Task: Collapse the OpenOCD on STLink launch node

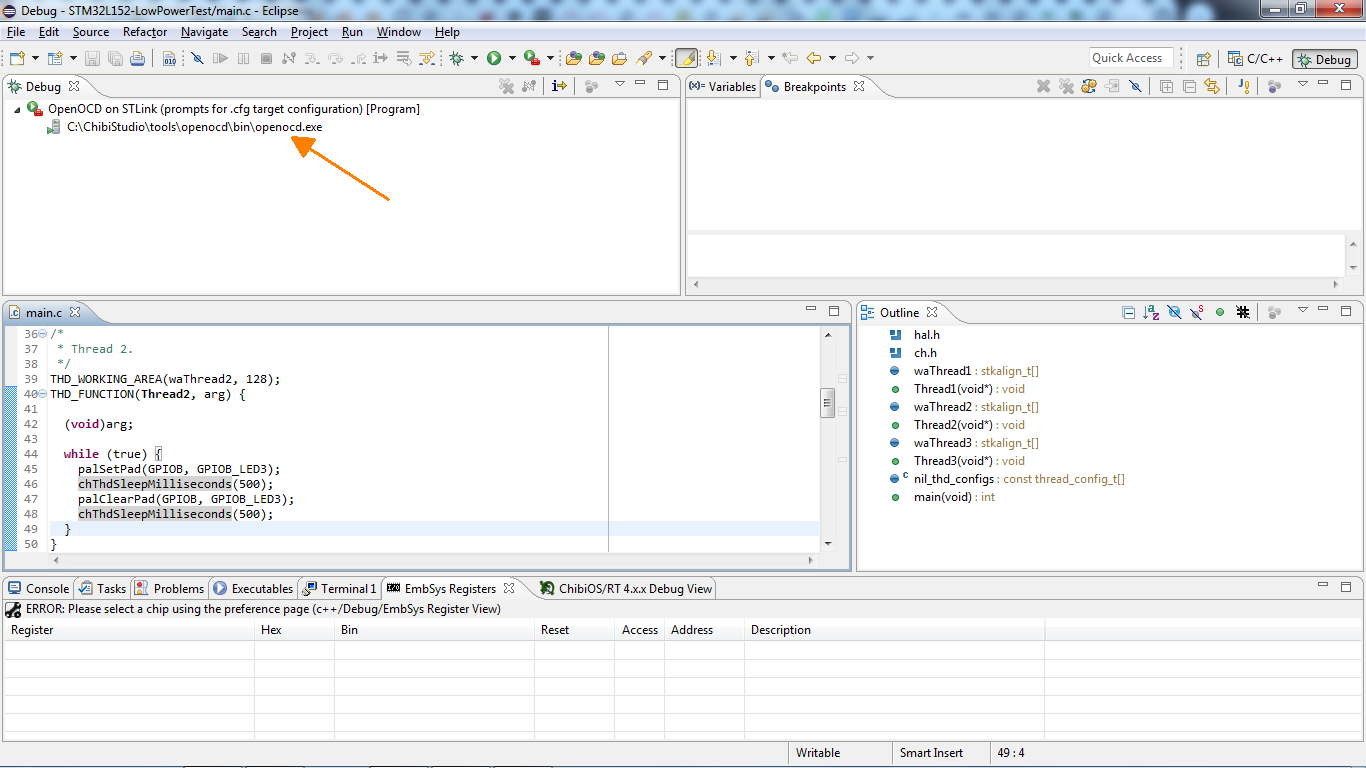Action: point(17,109)
